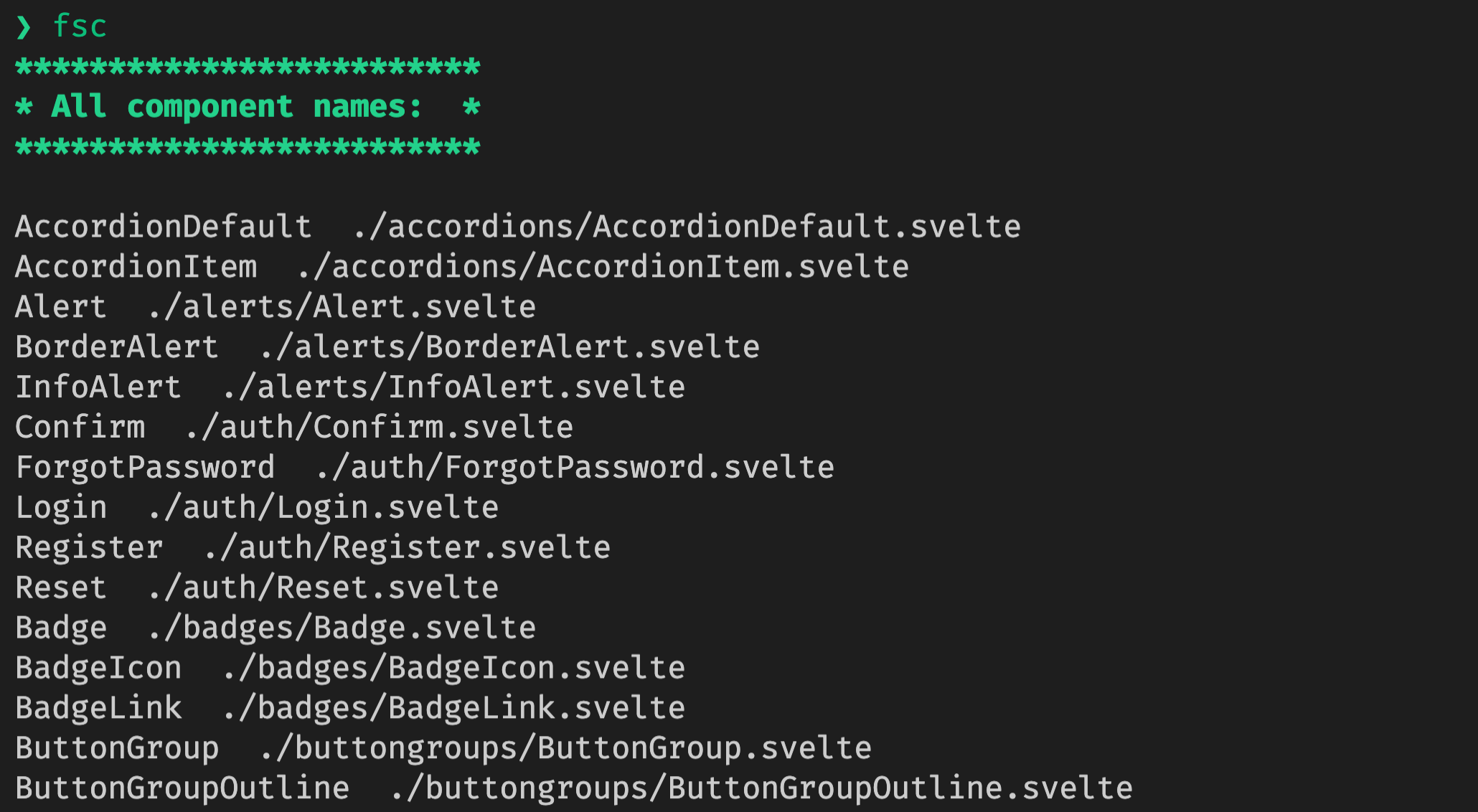This screenshot has width=1478, height=812.
Task: Click the ./badges/BadgeLink.svelte path
Action: pos(453,709)
